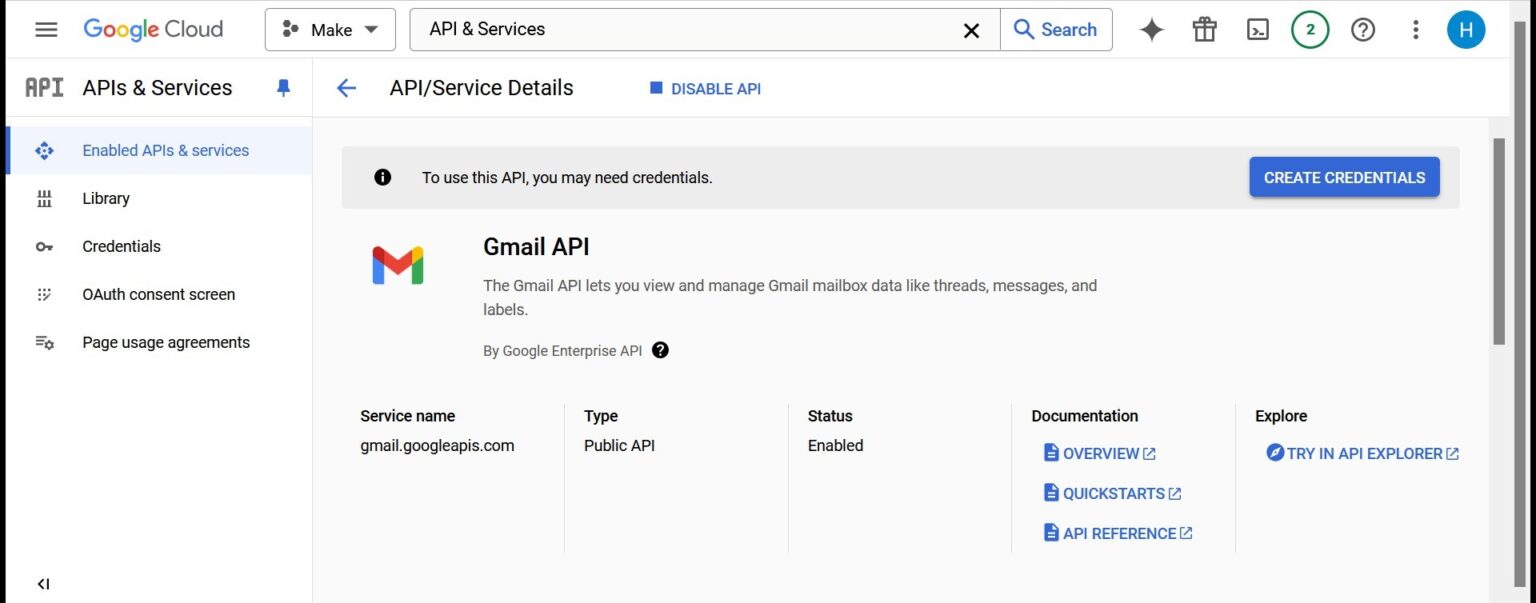The height and width of the screenshot is (603, 1536).
Task: Open the navigation hamburger menu
Action: tap(45, 29)
